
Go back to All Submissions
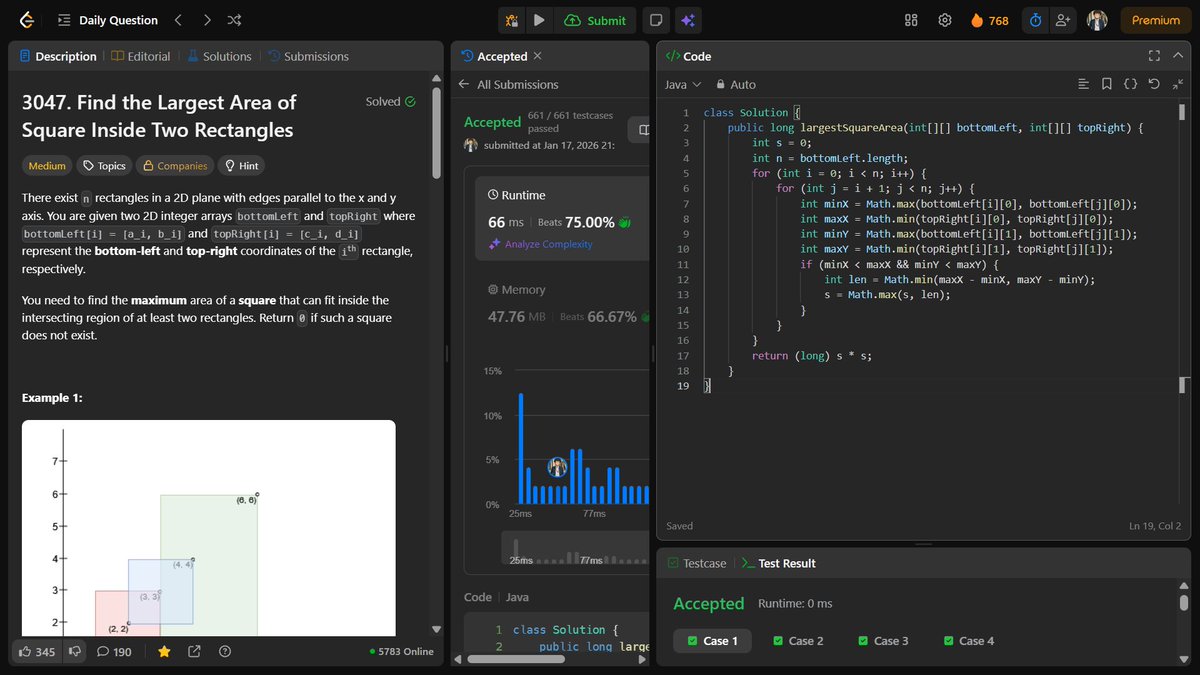coord(509,85)
